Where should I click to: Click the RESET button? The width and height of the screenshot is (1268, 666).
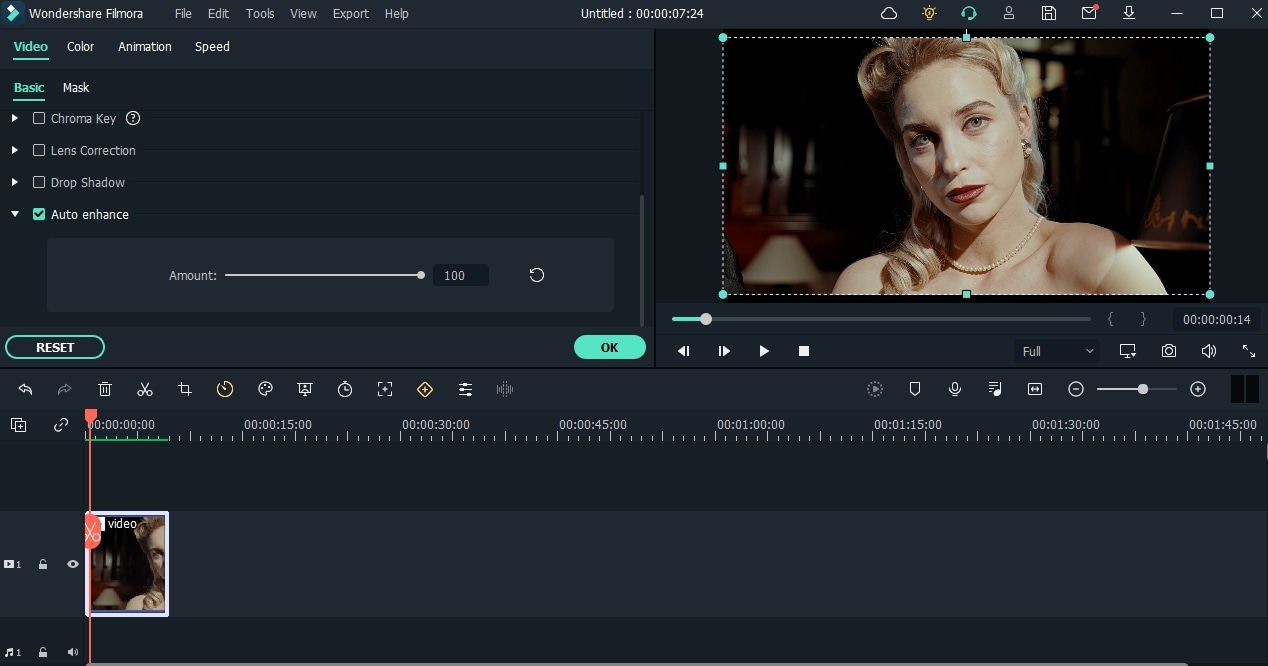55,347
